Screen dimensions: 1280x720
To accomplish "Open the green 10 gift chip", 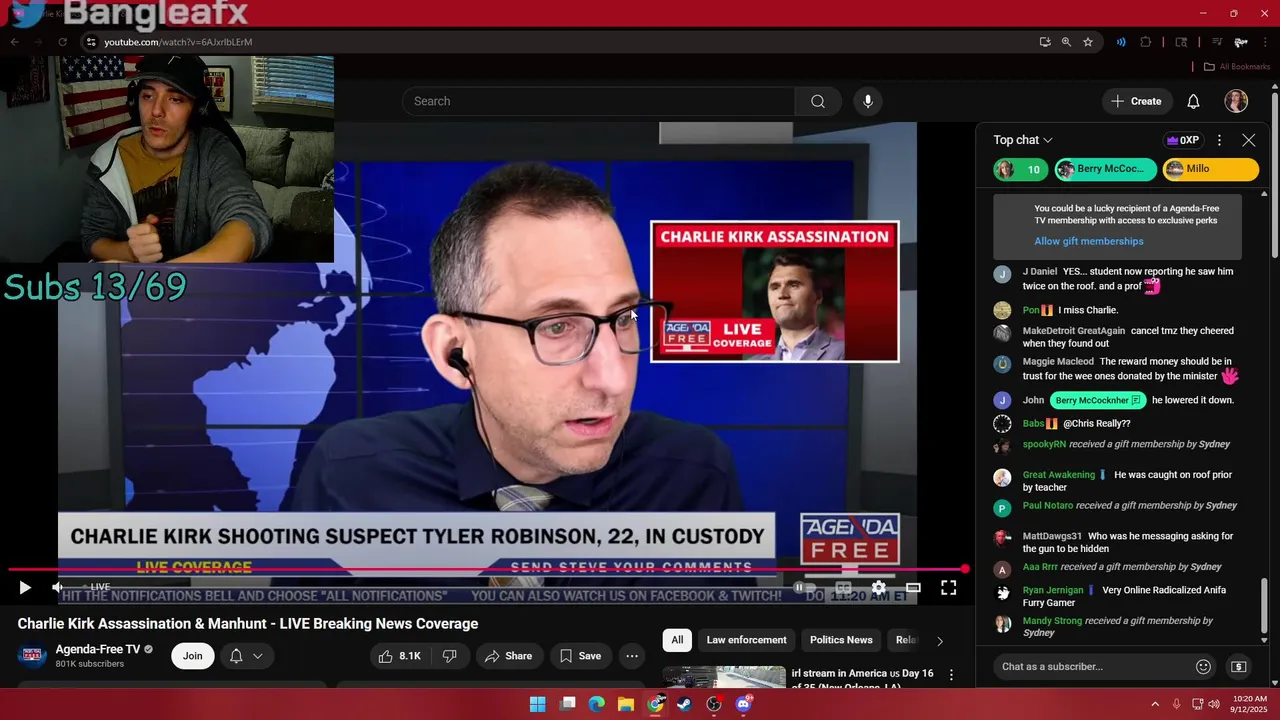I will (1021, 169).
